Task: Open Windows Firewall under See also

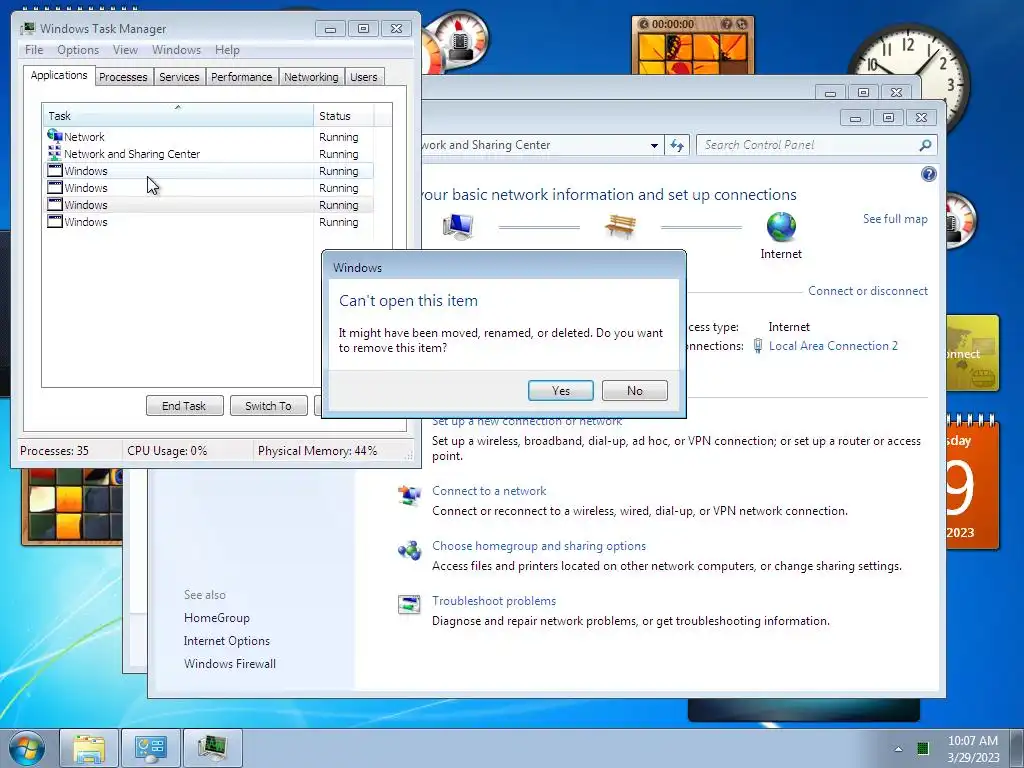Action: tap(230, 664)
